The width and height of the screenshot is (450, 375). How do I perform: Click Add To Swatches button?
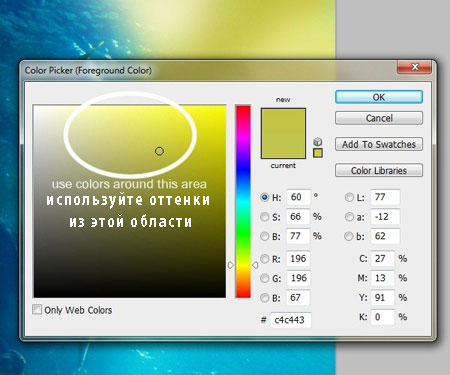[379, 144]
